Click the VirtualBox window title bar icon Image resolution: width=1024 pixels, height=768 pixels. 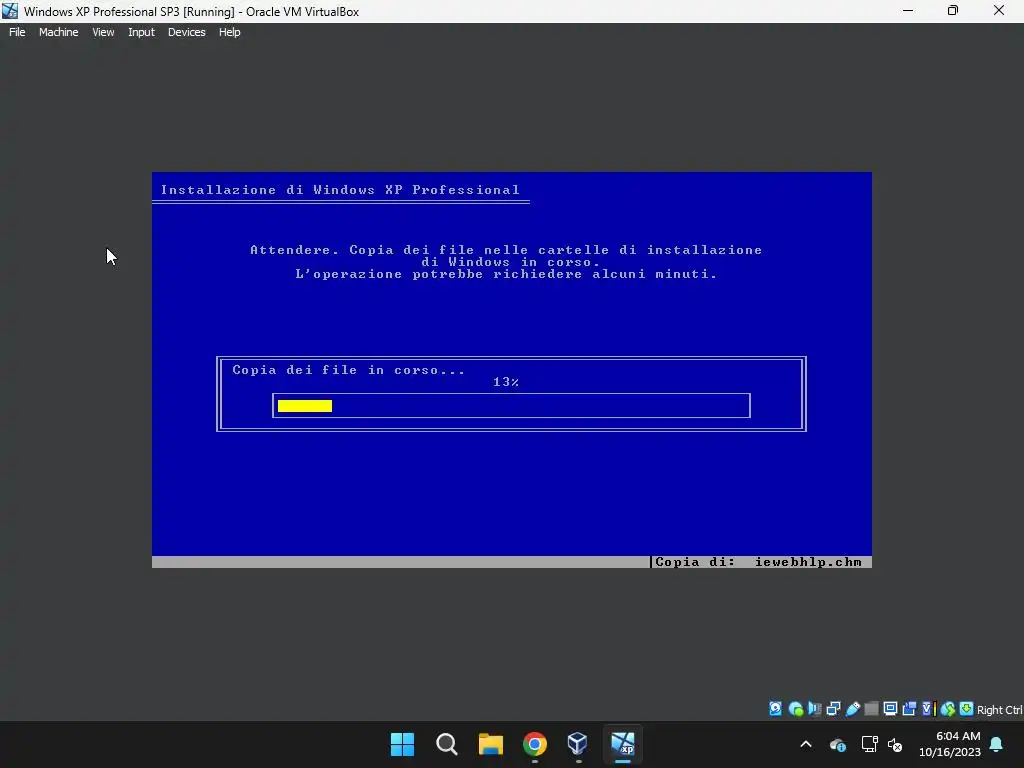(10, 11)
